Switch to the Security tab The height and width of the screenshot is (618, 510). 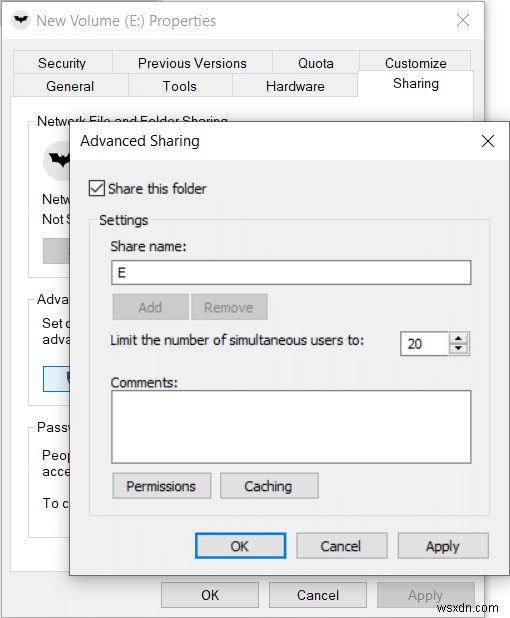[x=62, y=63]
